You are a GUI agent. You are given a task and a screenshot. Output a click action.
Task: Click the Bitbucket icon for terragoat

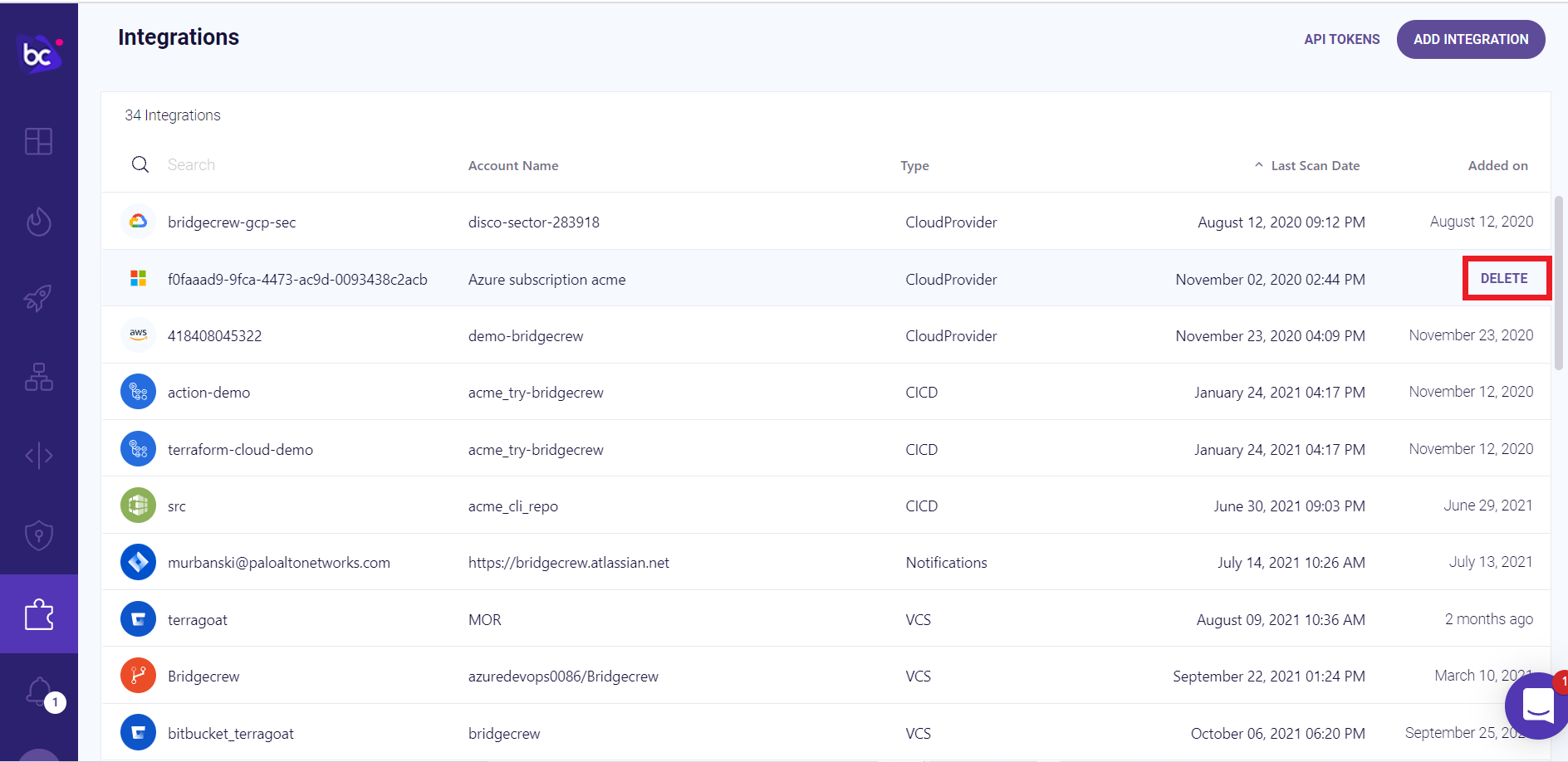(x=138, y=619)
